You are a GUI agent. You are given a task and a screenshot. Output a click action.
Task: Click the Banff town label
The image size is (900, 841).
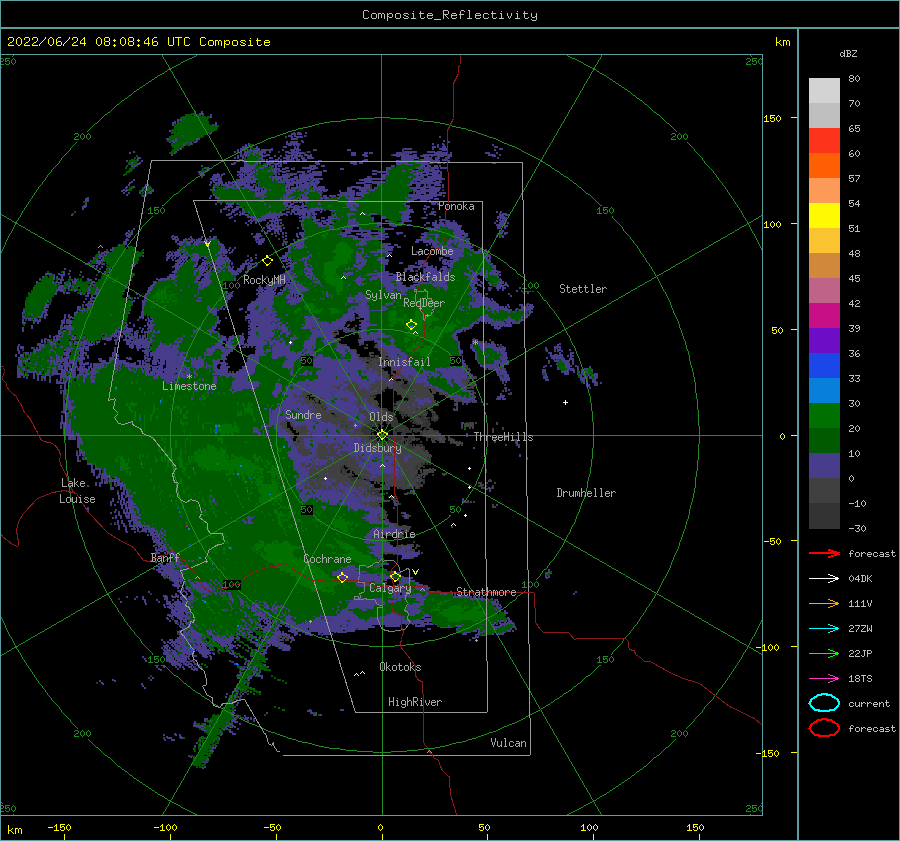165,557
